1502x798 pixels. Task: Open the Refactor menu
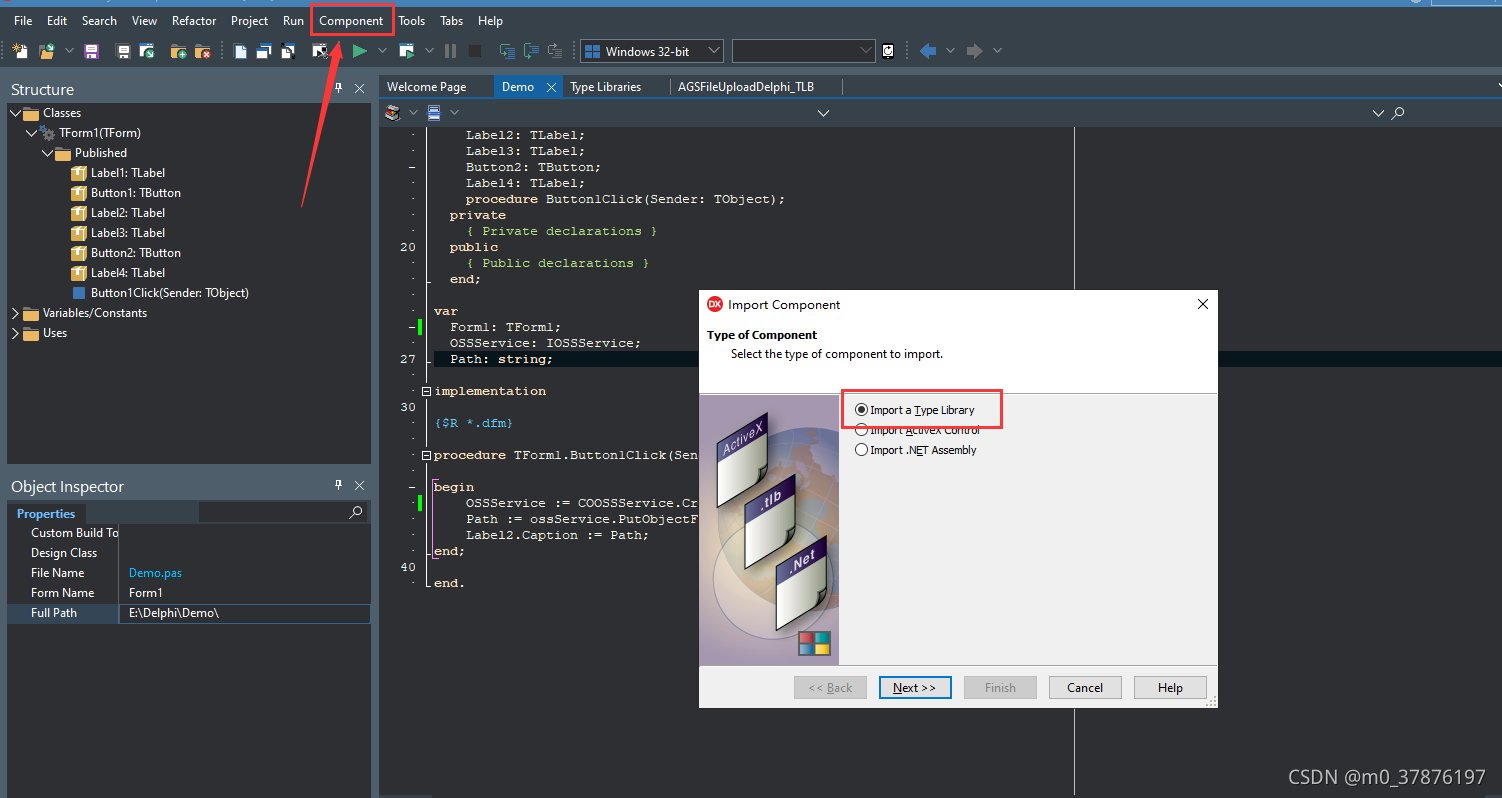click(x=194, y=21)
